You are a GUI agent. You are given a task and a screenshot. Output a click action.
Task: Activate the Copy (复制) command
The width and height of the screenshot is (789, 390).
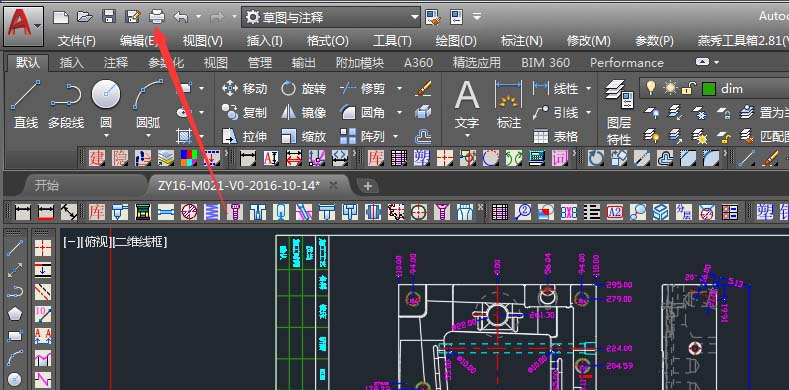(245, 112)
